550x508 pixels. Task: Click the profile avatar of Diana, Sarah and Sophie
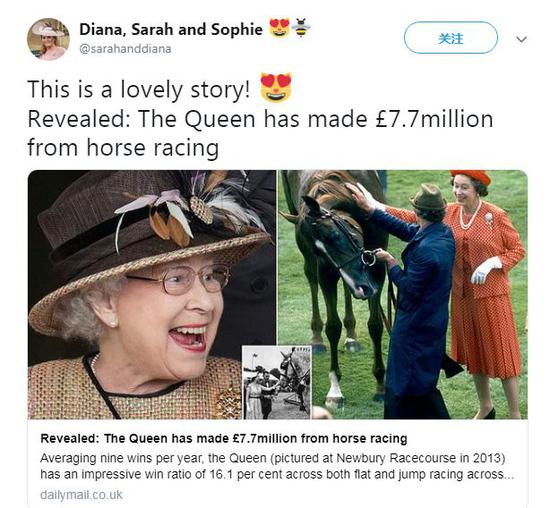(x=48, y=39)
